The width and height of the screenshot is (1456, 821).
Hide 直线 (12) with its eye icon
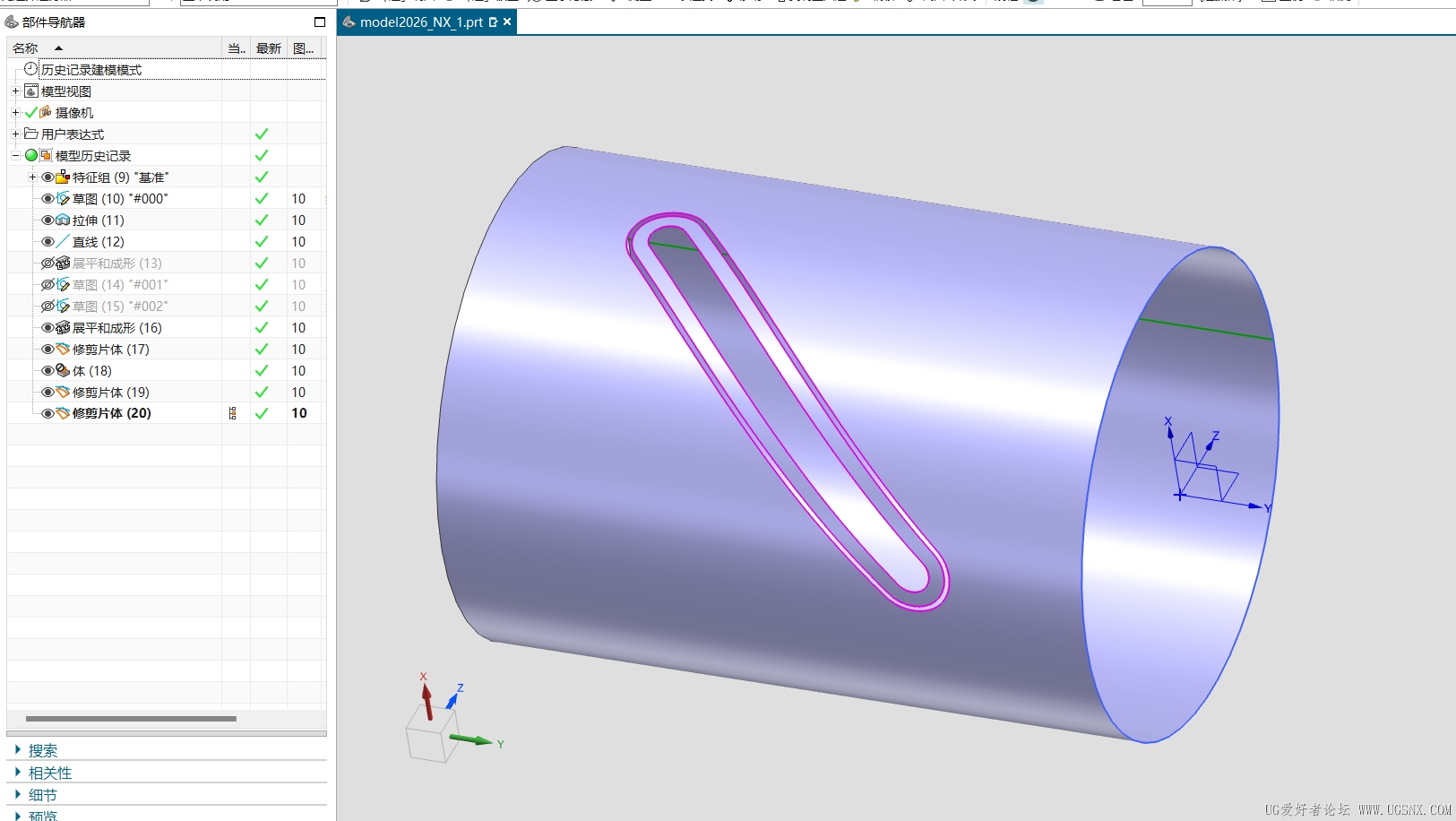click(47, 241)
